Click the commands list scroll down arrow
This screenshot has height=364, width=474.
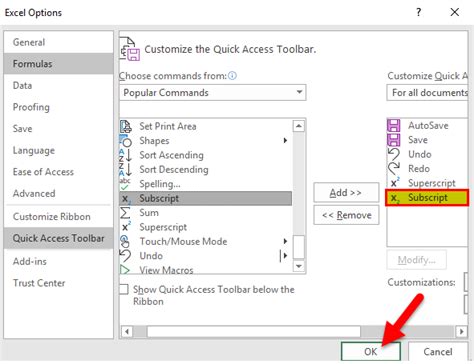coord(299,266)
